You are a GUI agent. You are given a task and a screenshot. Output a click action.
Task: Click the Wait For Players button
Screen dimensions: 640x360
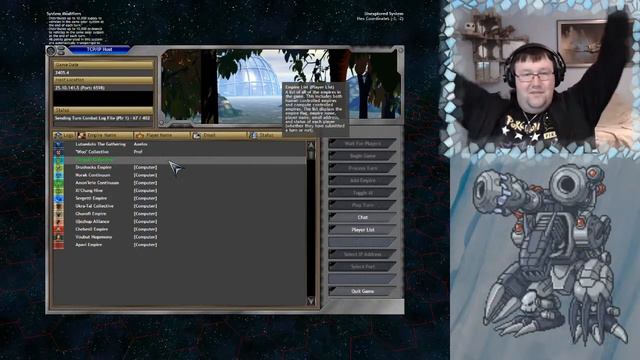pos(362,144)
